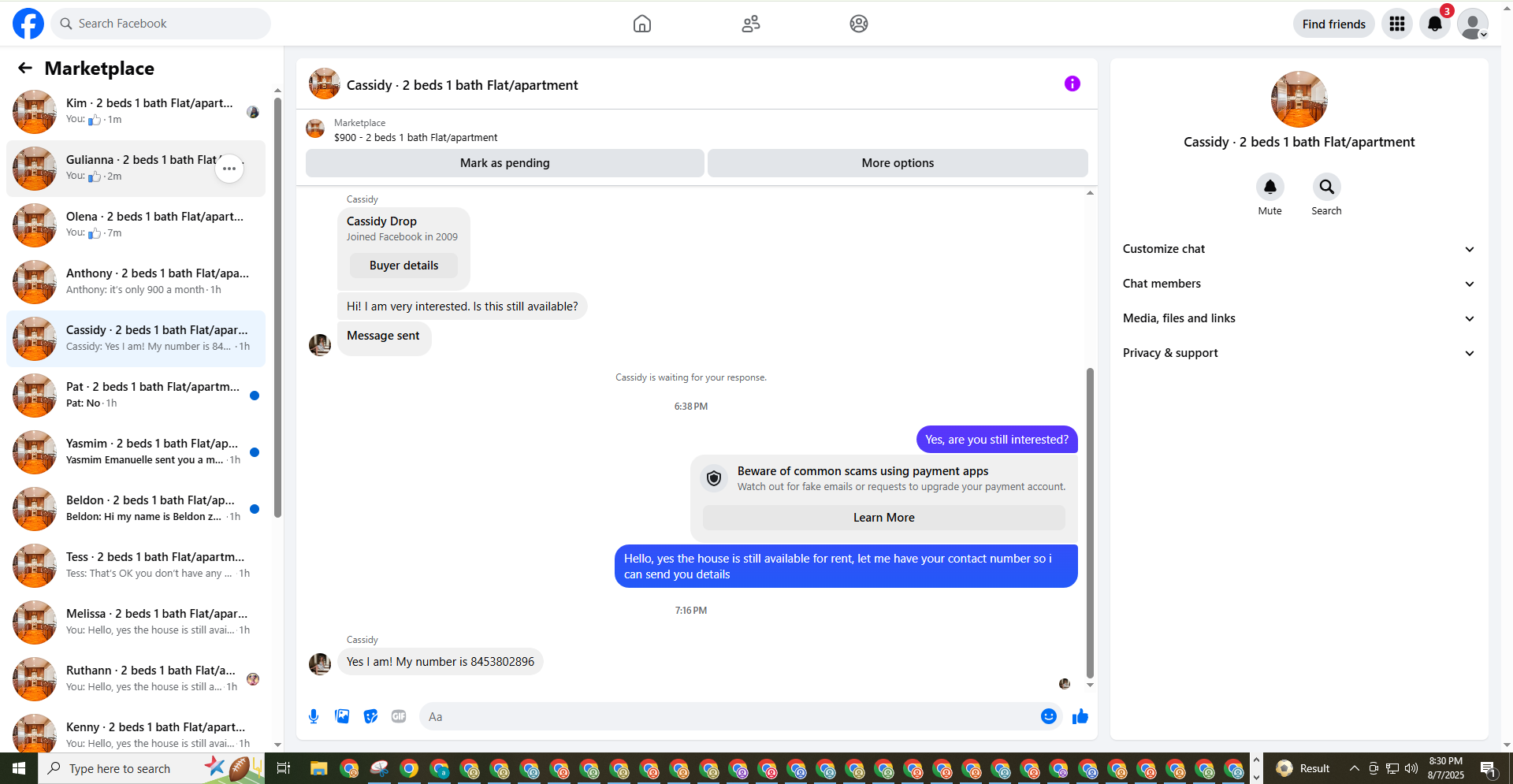Open Olena conversation in list

(x=136, y=225)
